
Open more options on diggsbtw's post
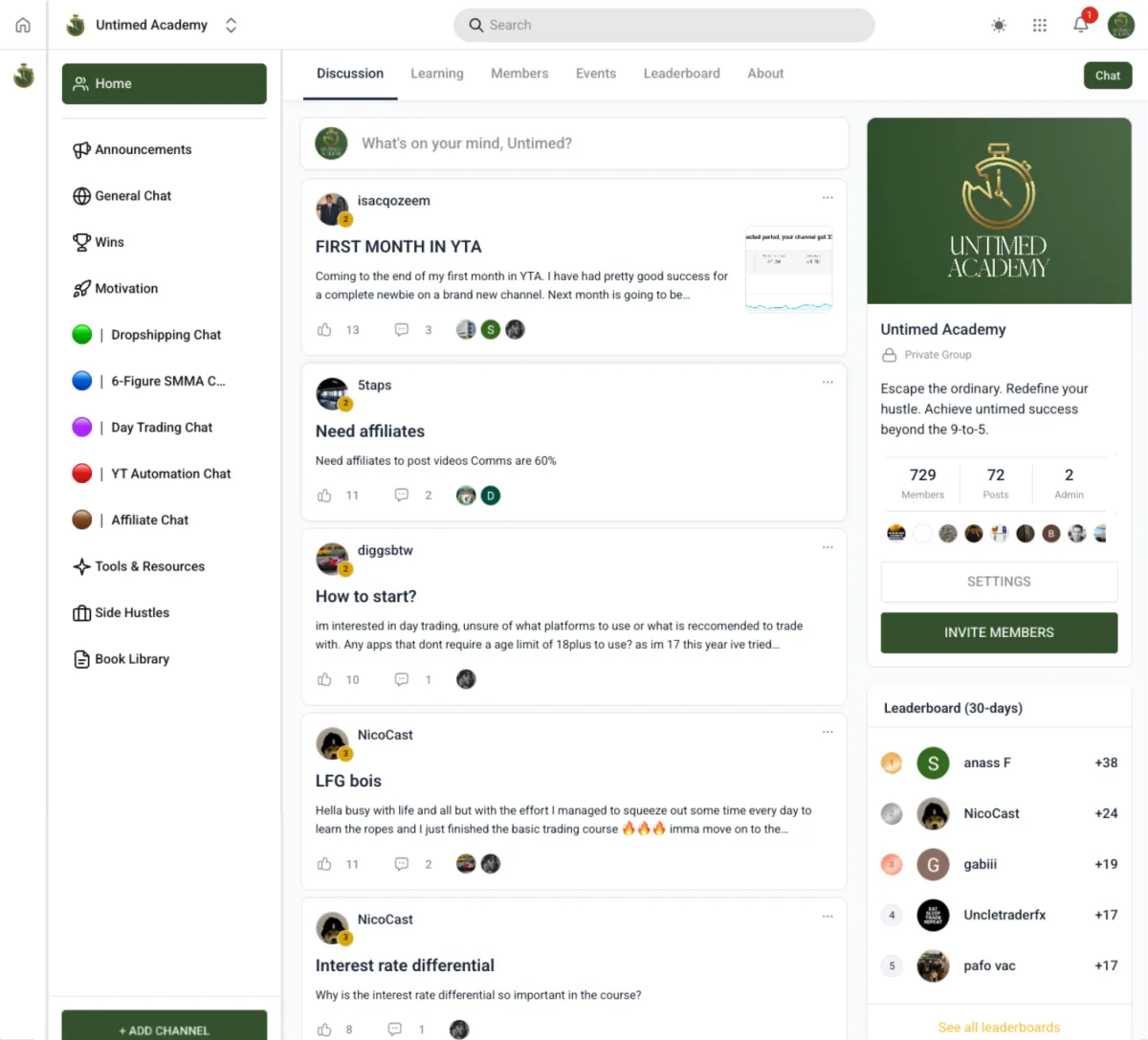click(828, 547)
